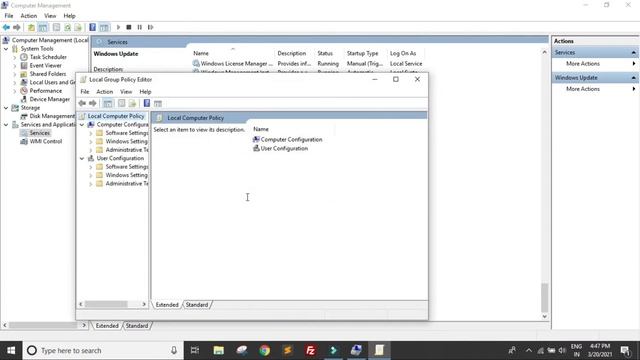Click services list vertical scrollbar thumb
The height and width of the screenshot is (360, 640).
click(x=544, y=297)
